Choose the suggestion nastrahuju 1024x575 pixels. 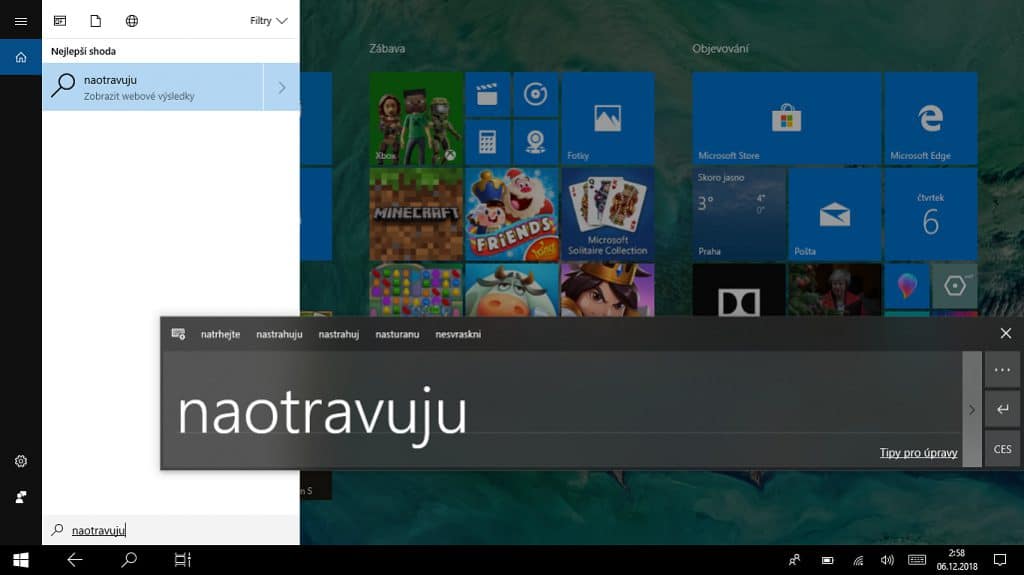tap(279, 334)
